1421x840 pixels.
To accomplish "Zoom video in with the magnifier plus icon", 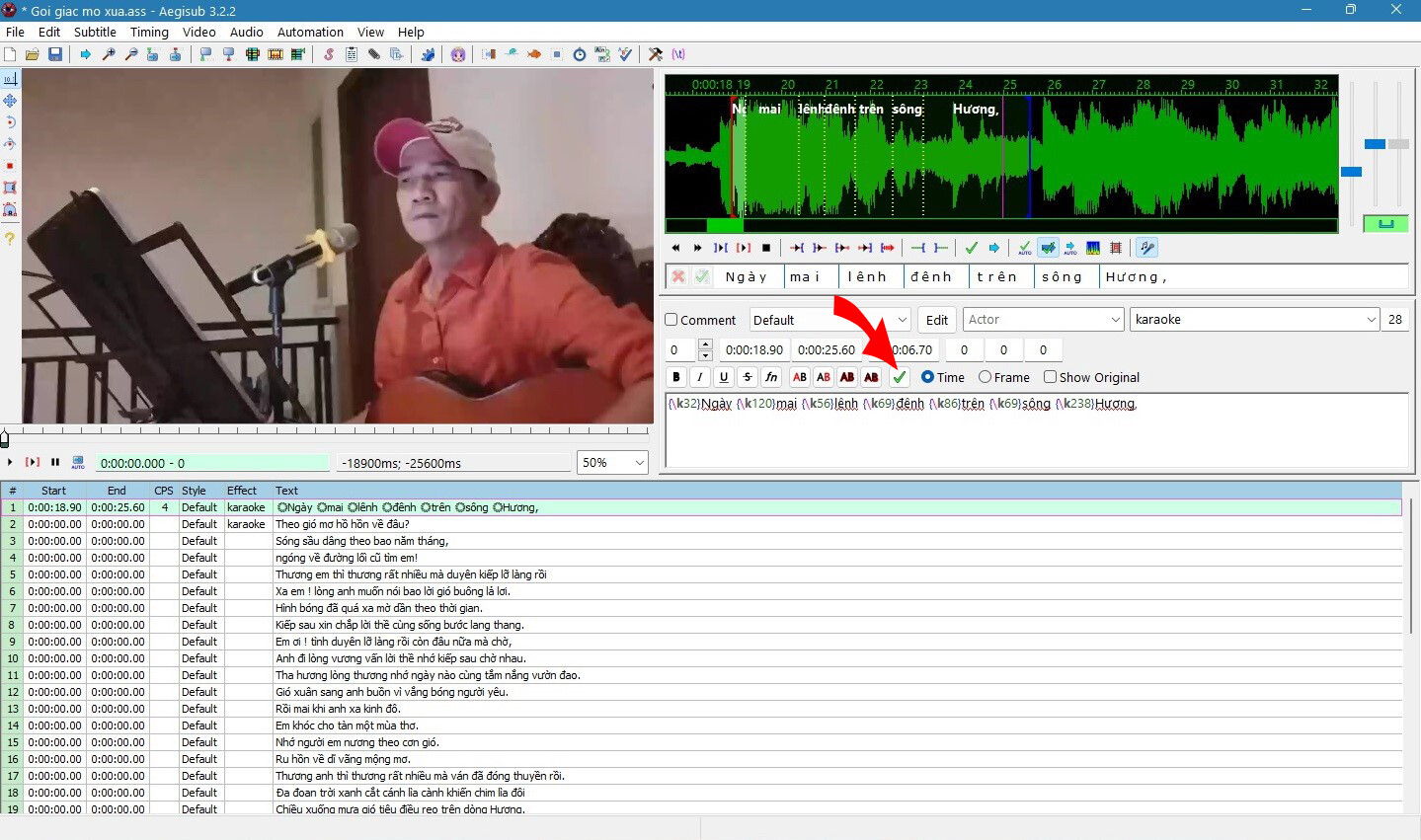I will [109, 54].
